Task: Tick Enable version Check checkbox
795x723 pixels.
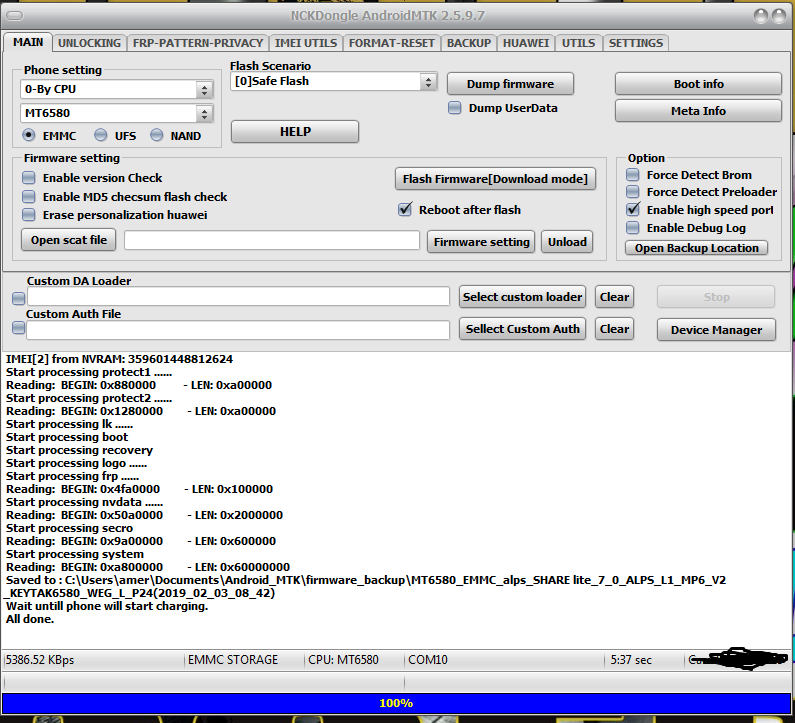Action: pyautogui.click(x=29, y=178)
